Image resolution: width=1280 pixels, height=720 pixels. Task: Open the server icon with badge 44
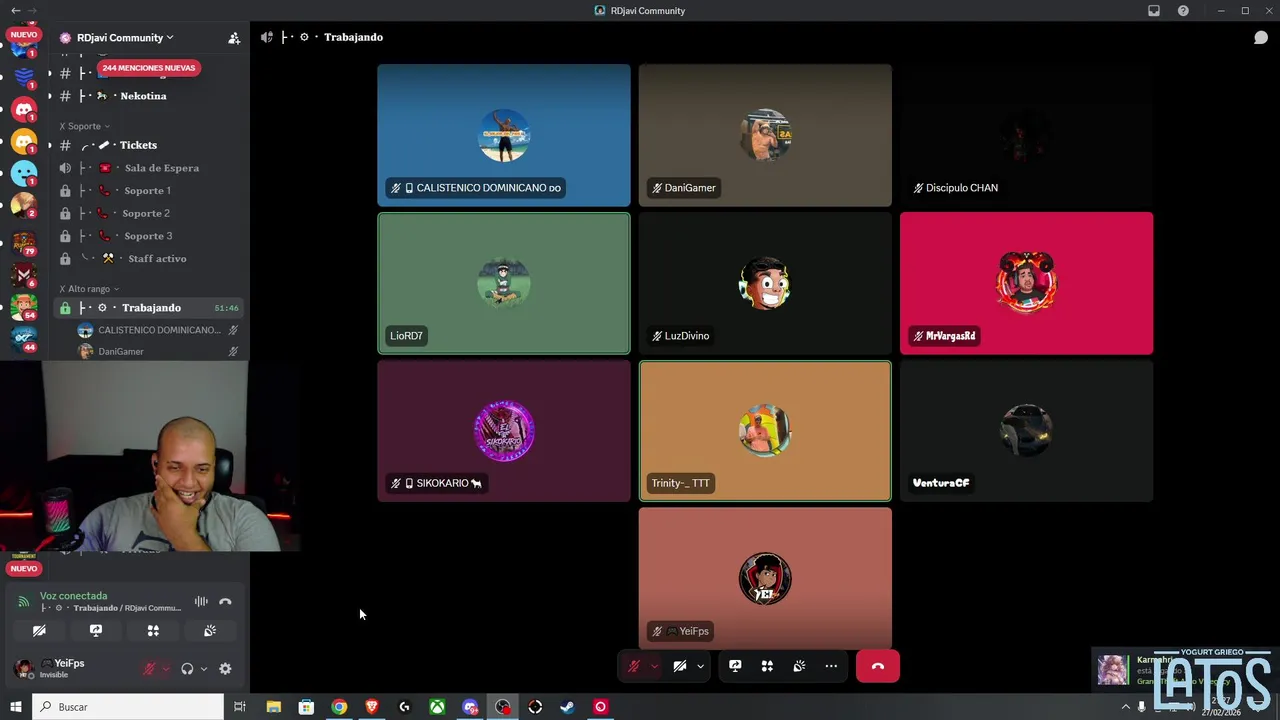tap(24, 338)
